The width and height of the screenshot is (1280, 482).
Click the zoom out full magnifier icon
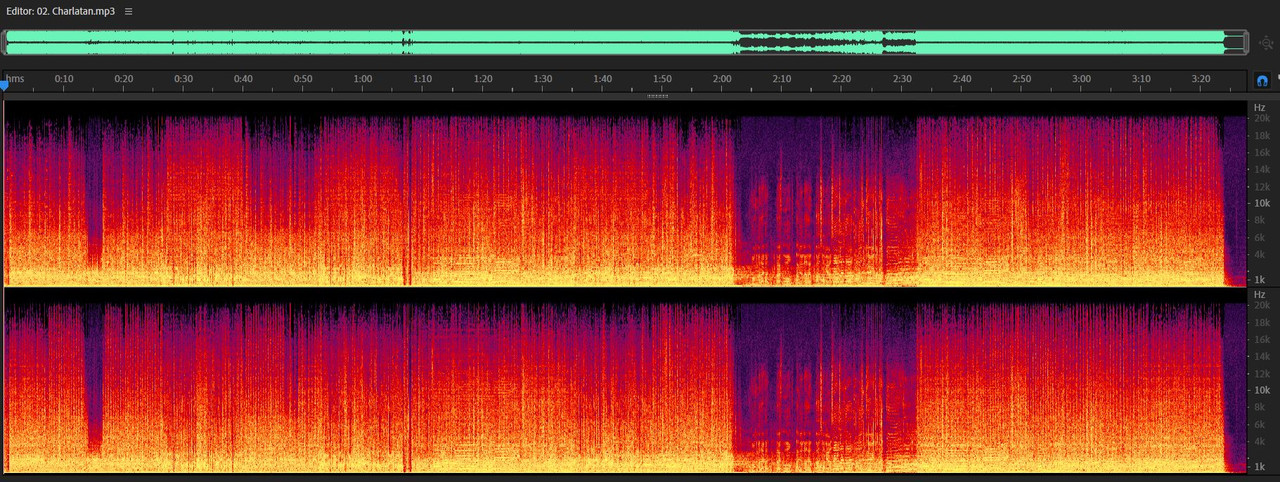(1267, 42)
